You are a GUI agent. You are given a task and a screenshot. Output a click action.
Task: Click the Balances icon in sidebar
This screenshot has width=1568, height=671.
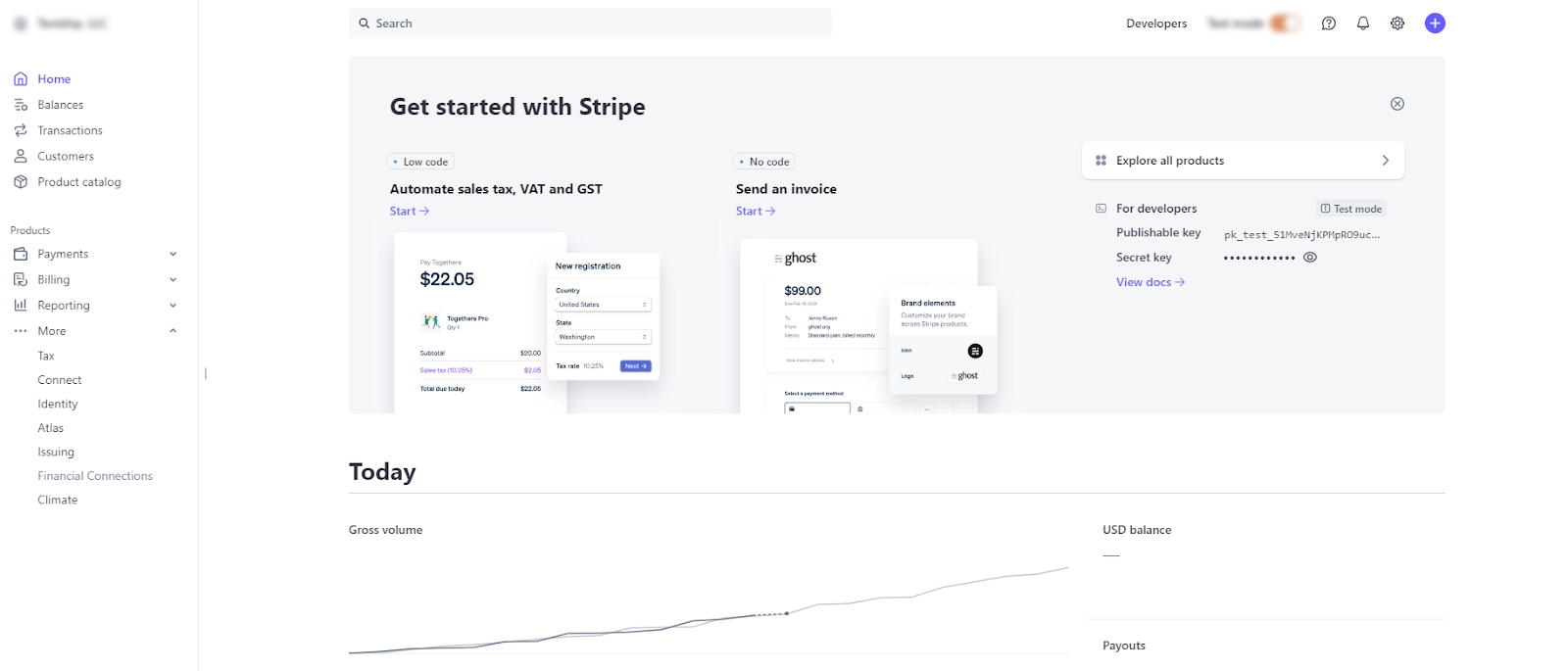pos(21,105)
